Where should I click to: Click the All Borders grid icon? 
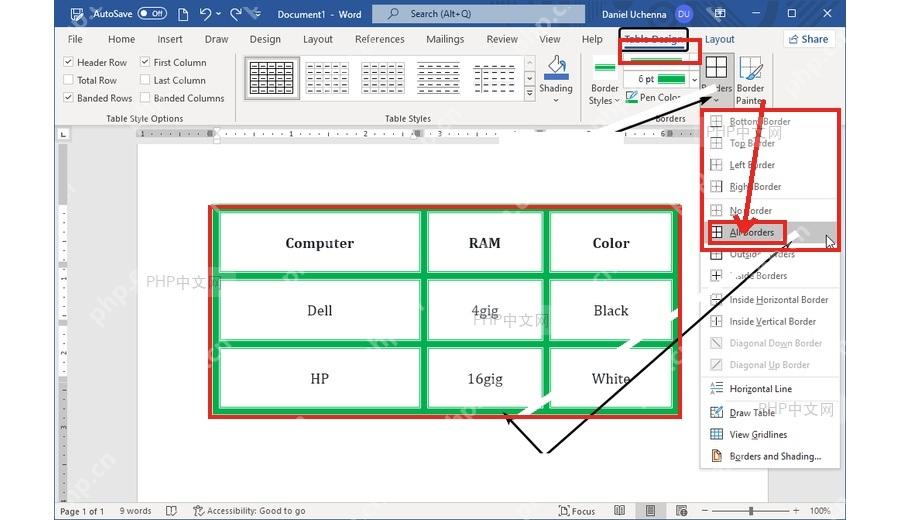tap(717, 232)
